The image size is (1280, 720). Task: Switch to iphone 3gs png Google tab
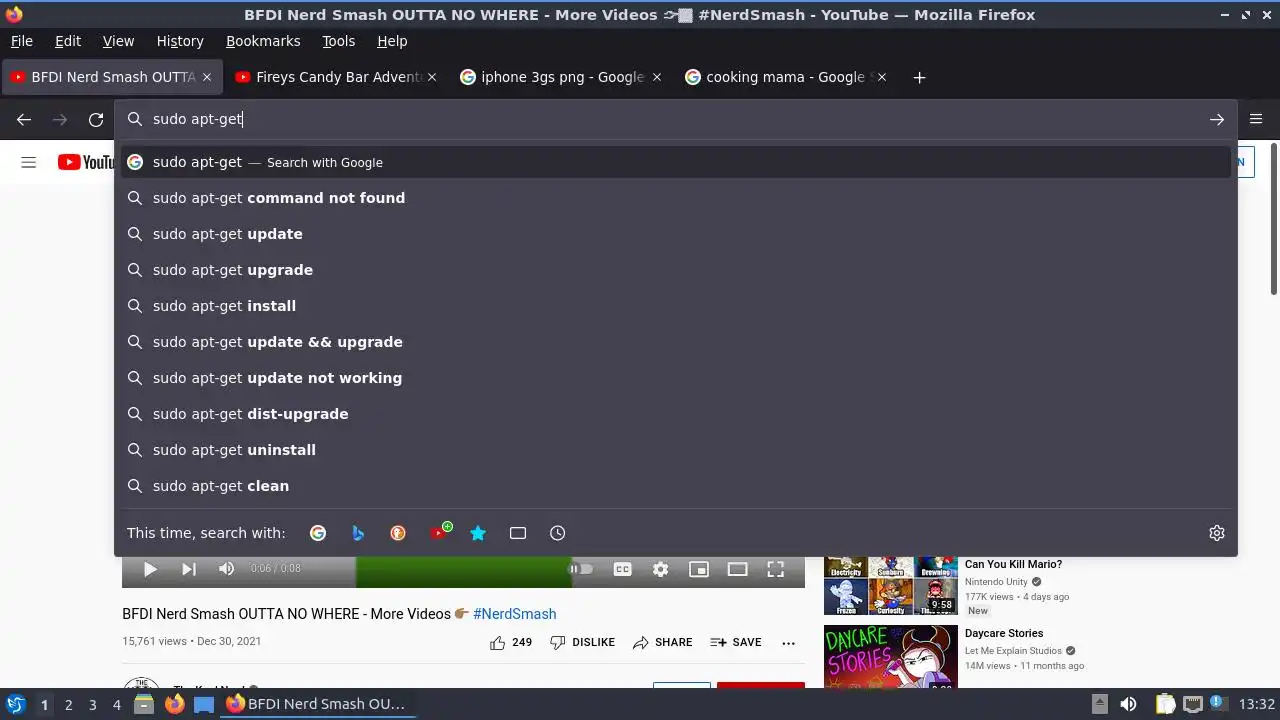pyautogui.click(x=560, y=77)
